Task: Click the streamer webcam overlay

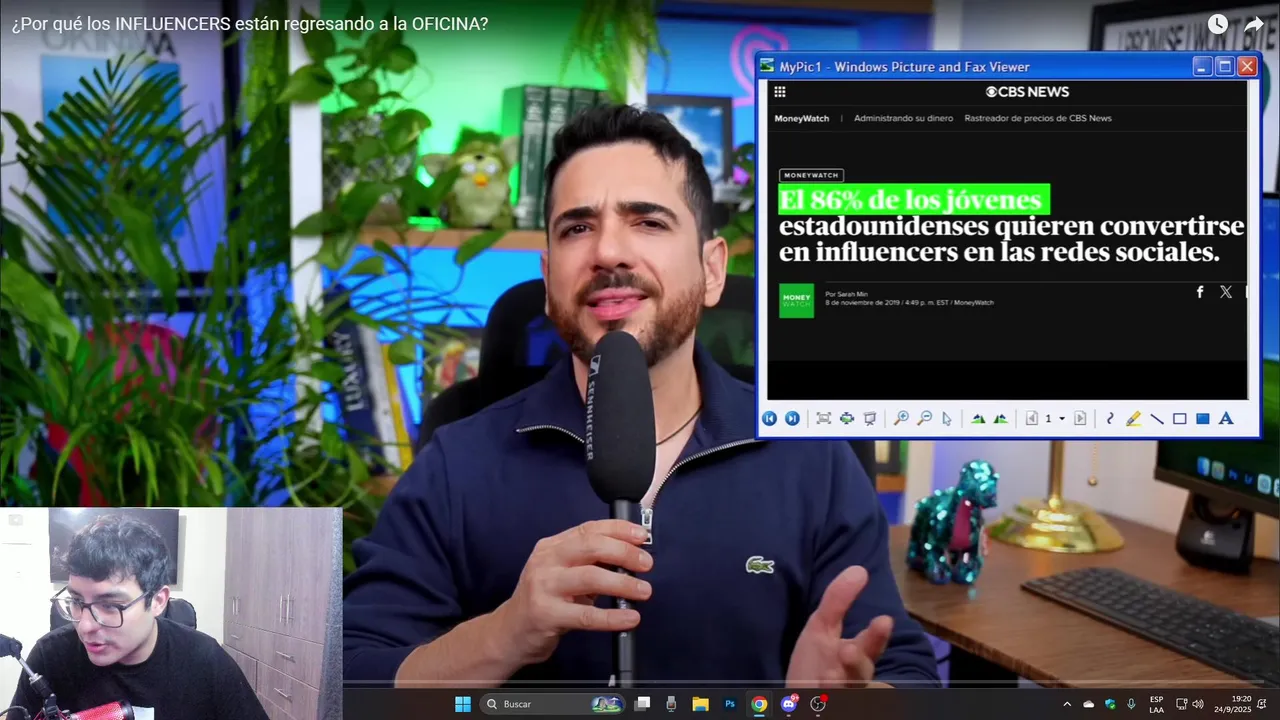Action: (x=171, y=613)
